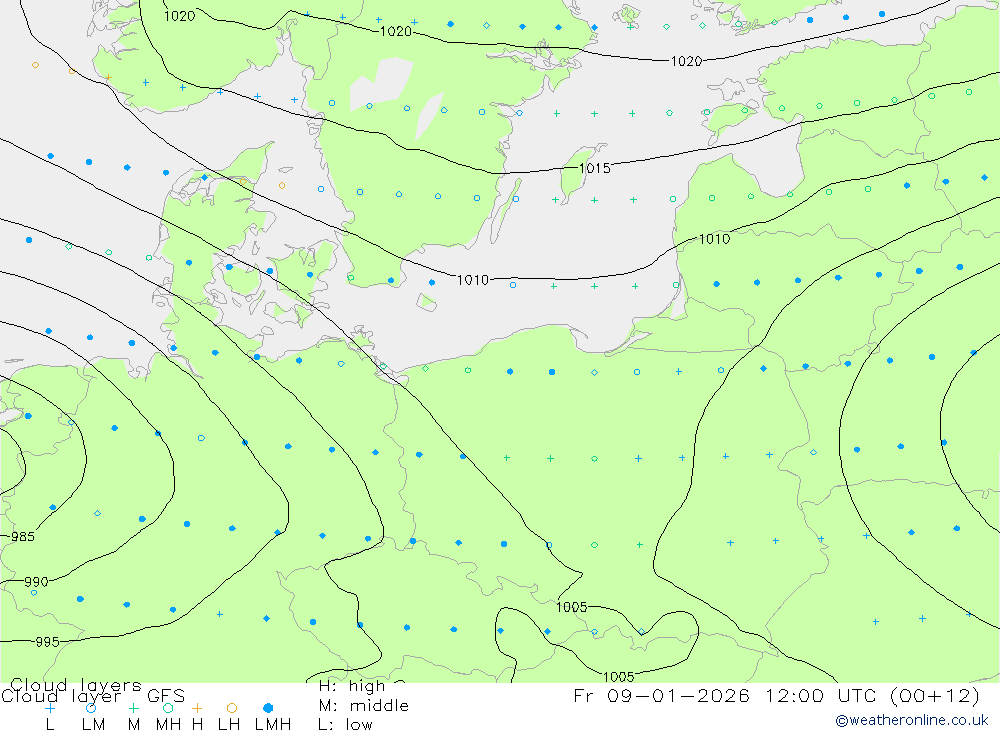Click the 'H: high' legend text

pyautogui.click(x=352, y=686)
